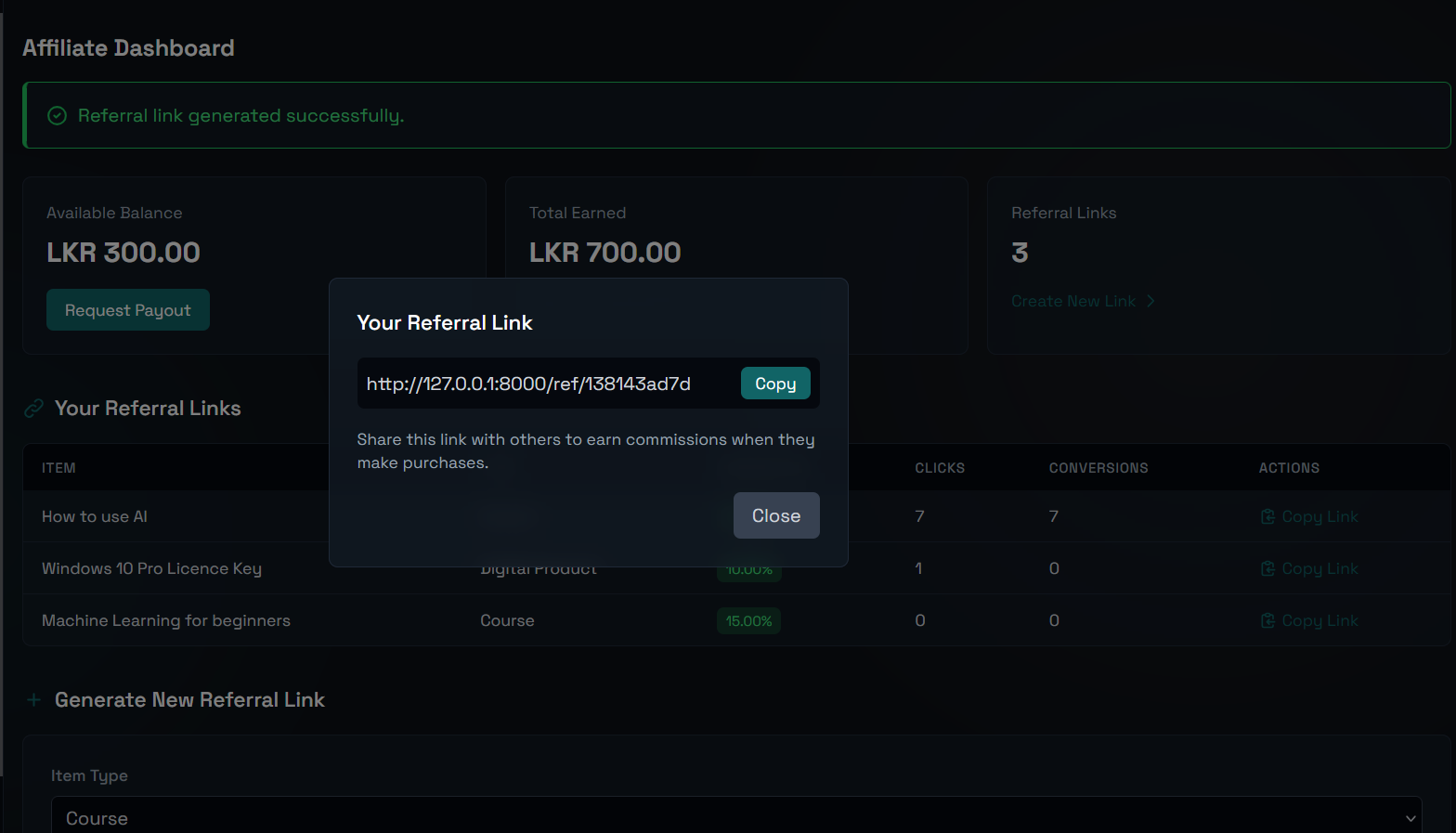Click the ACTIONS column header
The image size is (1456, 833).
1289,468
